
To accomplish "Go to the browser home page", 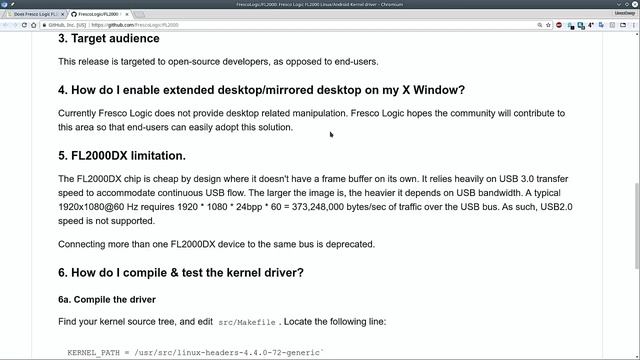I will coord(33,25).
